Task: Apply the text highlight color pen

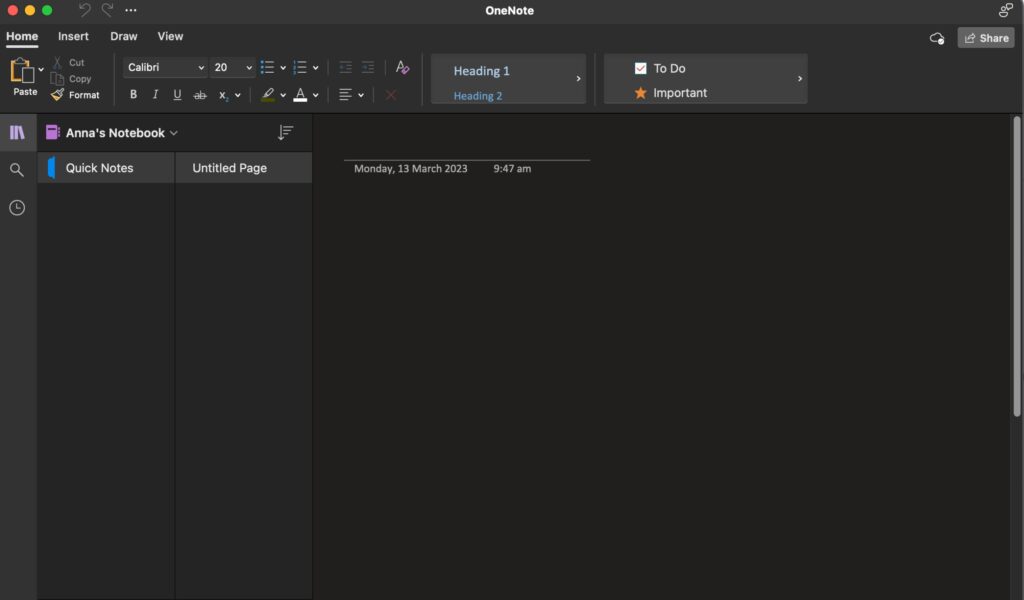Action: [268, 95]
